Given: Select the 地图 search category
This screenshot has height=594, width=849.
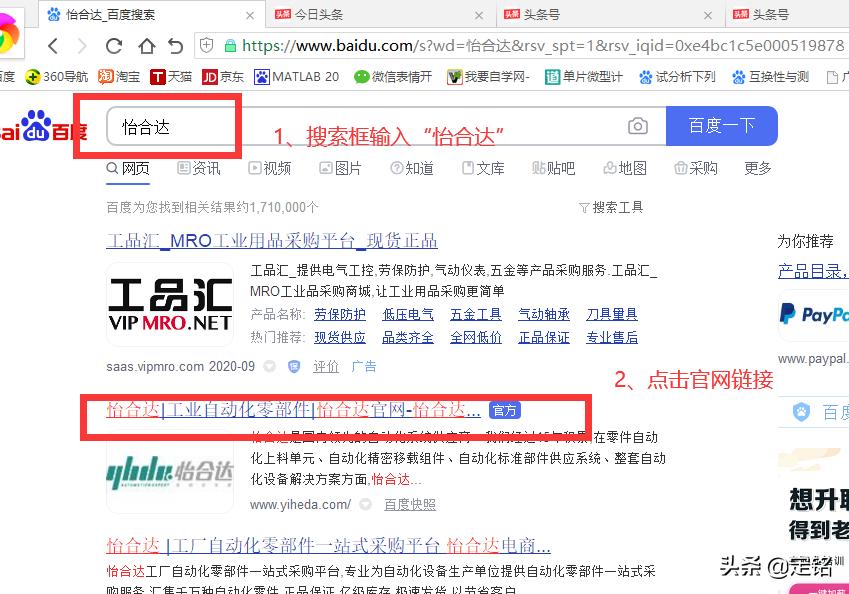Looking at the screenshot, I should (x=625, y=168).
